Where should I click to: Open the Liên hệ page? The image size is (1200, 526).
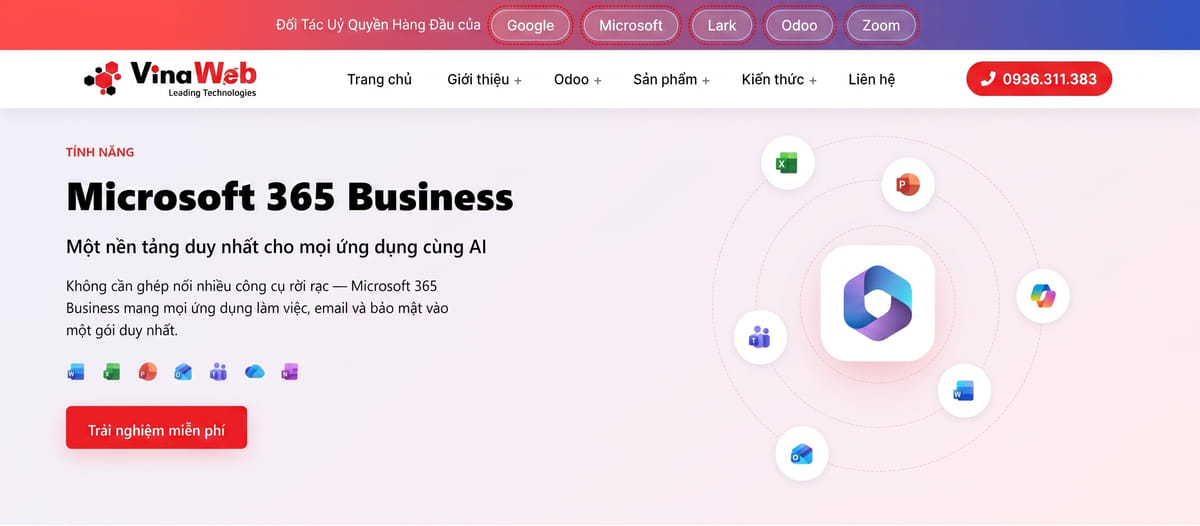pyautogui.click(x=872, y=79)
